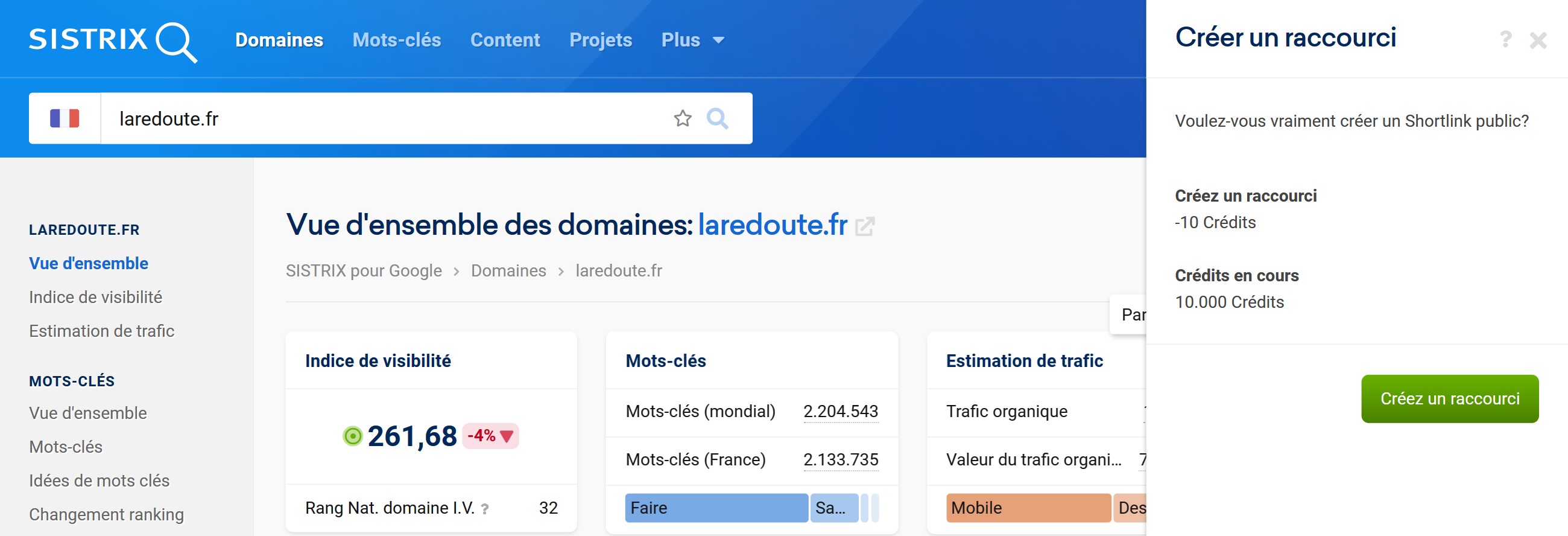1568x536 pixels.
Task: Click the Estimation de trafic card title
Action: pos(1024,360)
